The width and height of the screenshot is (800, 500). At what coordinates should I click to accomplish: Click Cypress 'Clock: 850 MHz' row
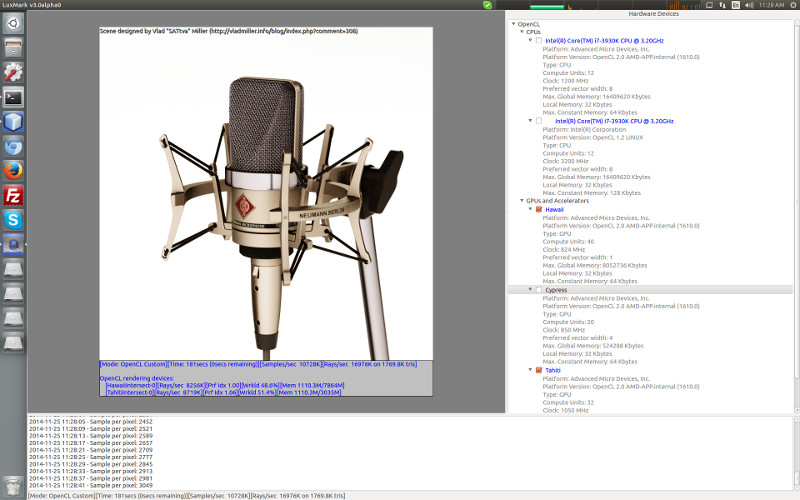click(563, 330)
